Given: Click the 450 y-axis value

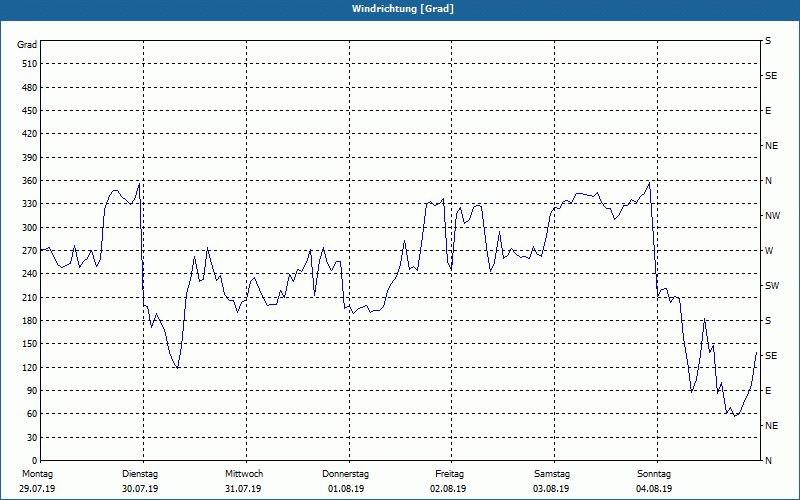Looking at the screenshot, I should click(x=30, y=111).
